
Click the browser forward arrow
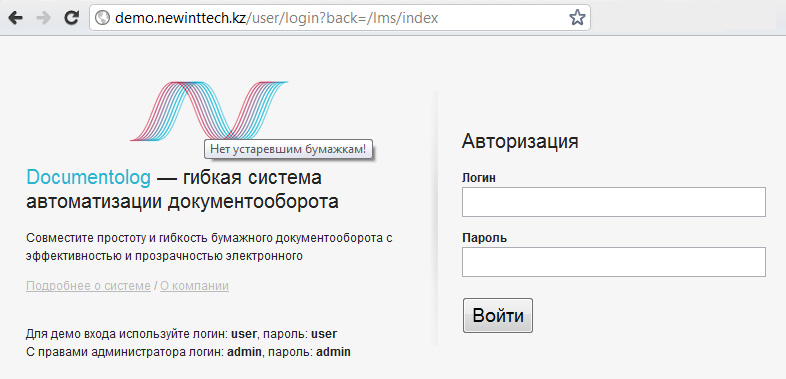44,18
